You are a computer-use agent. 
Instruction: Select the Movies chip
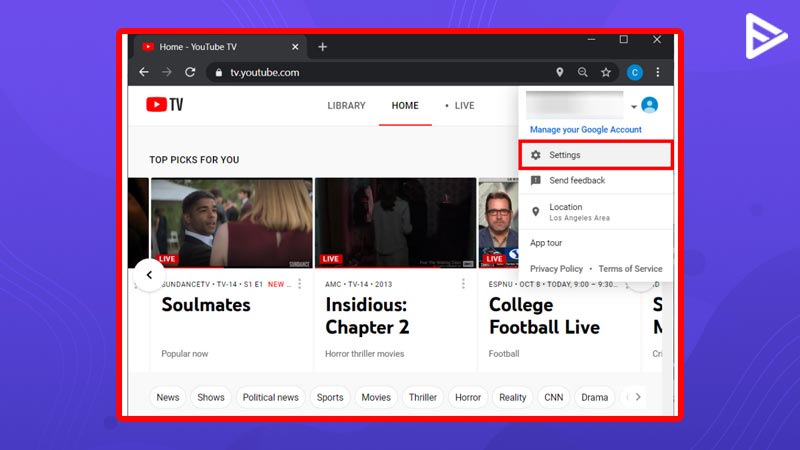click(x=376, y=397)
